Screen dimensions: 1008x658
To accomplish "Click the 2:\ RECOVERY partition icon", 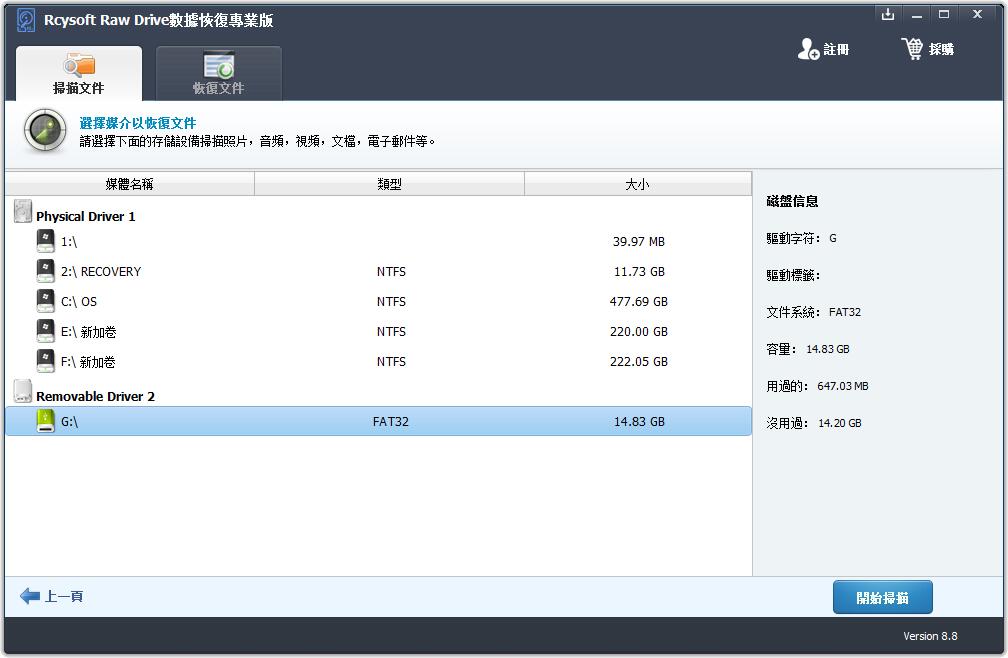I will tap(46, 271).
